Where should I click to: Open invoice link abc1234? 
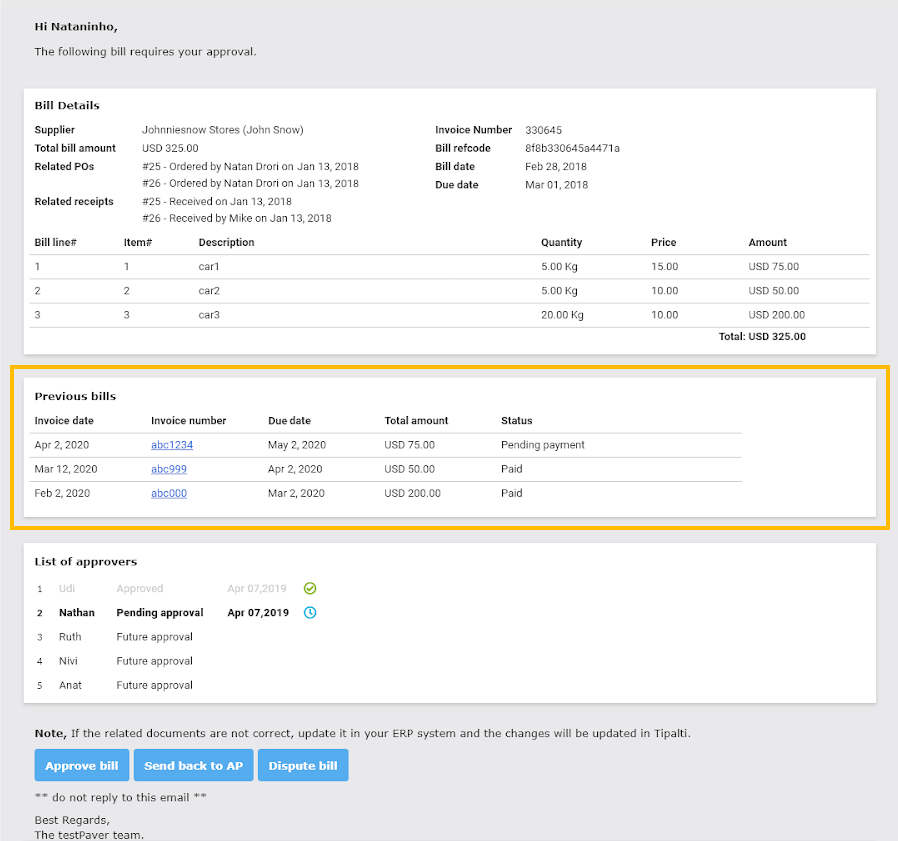tap(172, 445)
